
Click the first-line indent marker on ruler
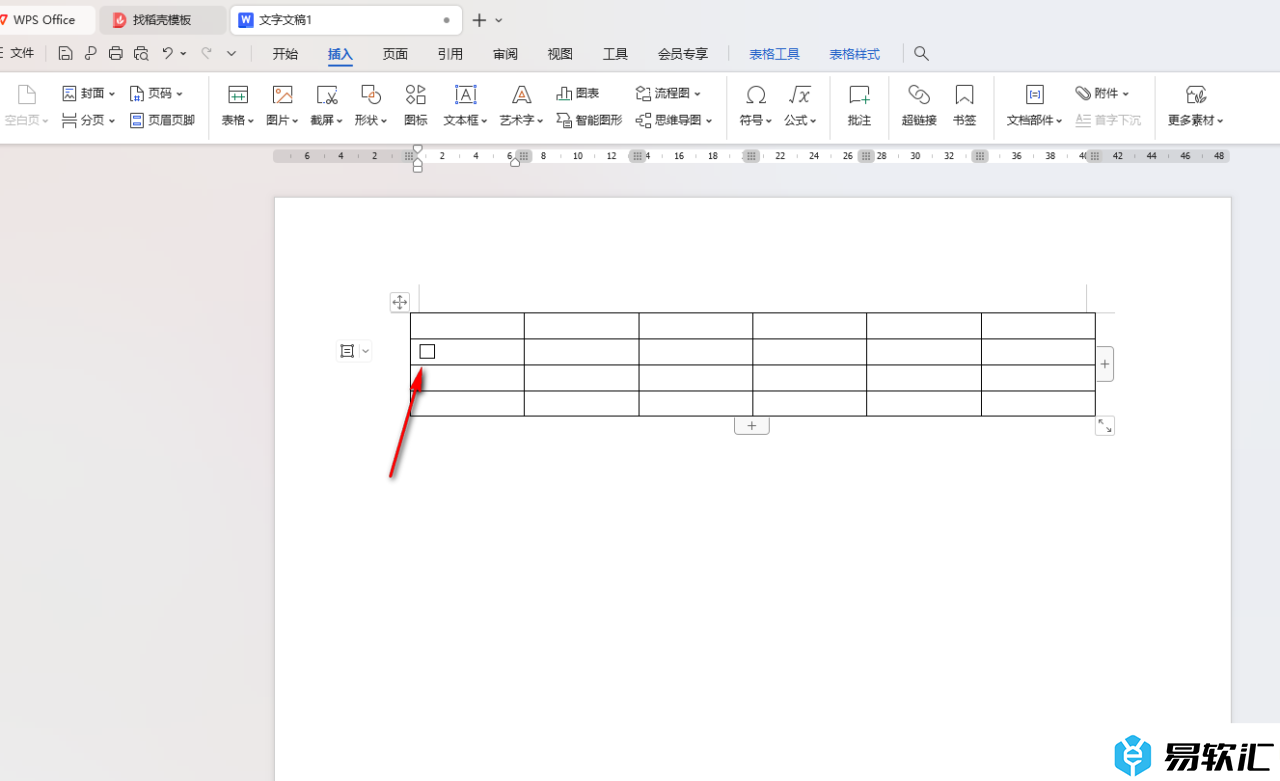coord(418,149)
